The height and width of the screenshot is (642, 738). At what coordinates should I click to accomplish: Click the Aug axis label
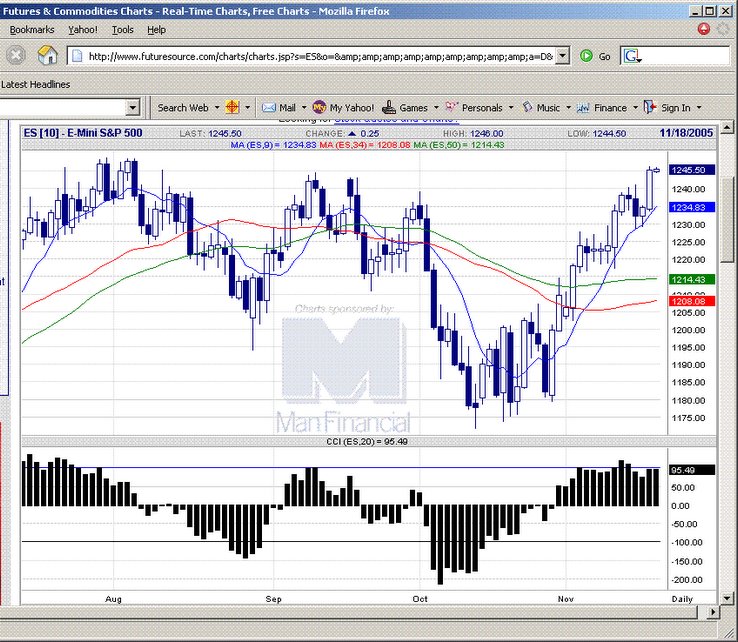(113, 599)
